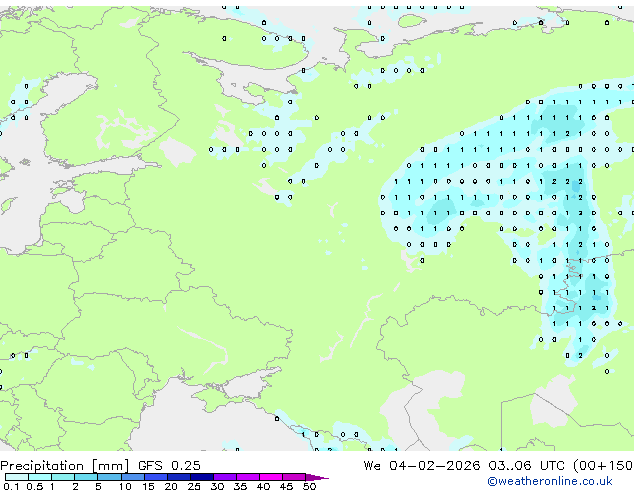
Task: Click the 20–25 mm dark blue swatch
Action: [x=178, y=477]
